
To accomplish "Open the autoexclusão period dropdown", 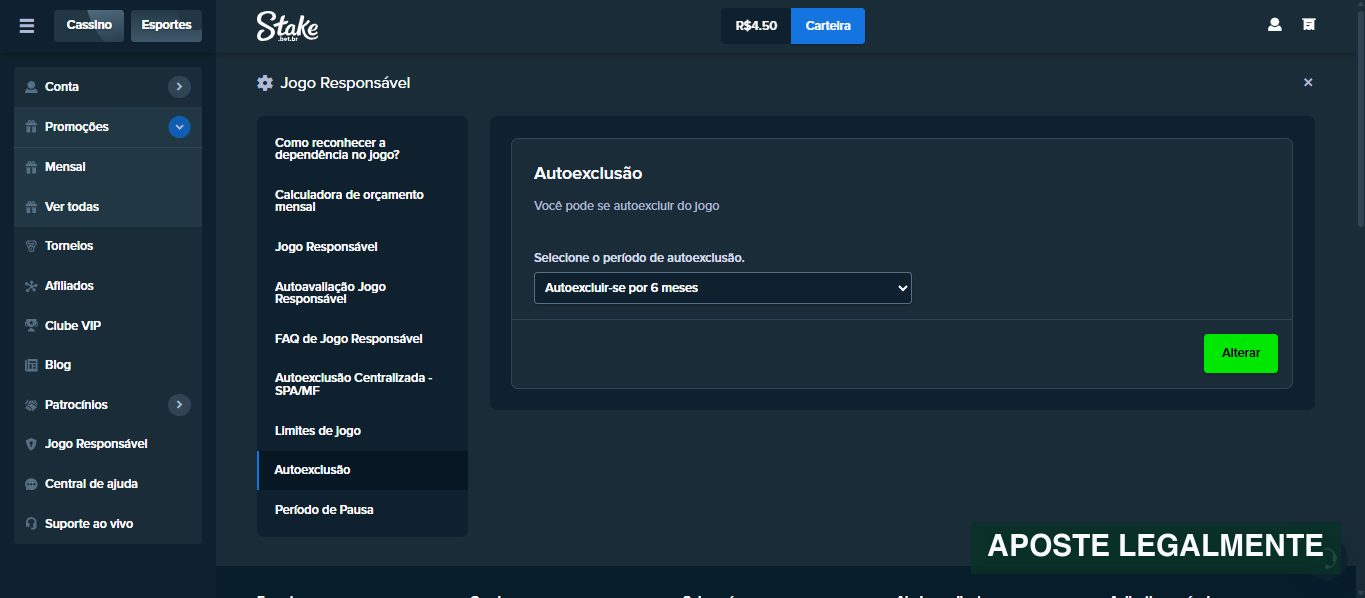I will (722, 288).
